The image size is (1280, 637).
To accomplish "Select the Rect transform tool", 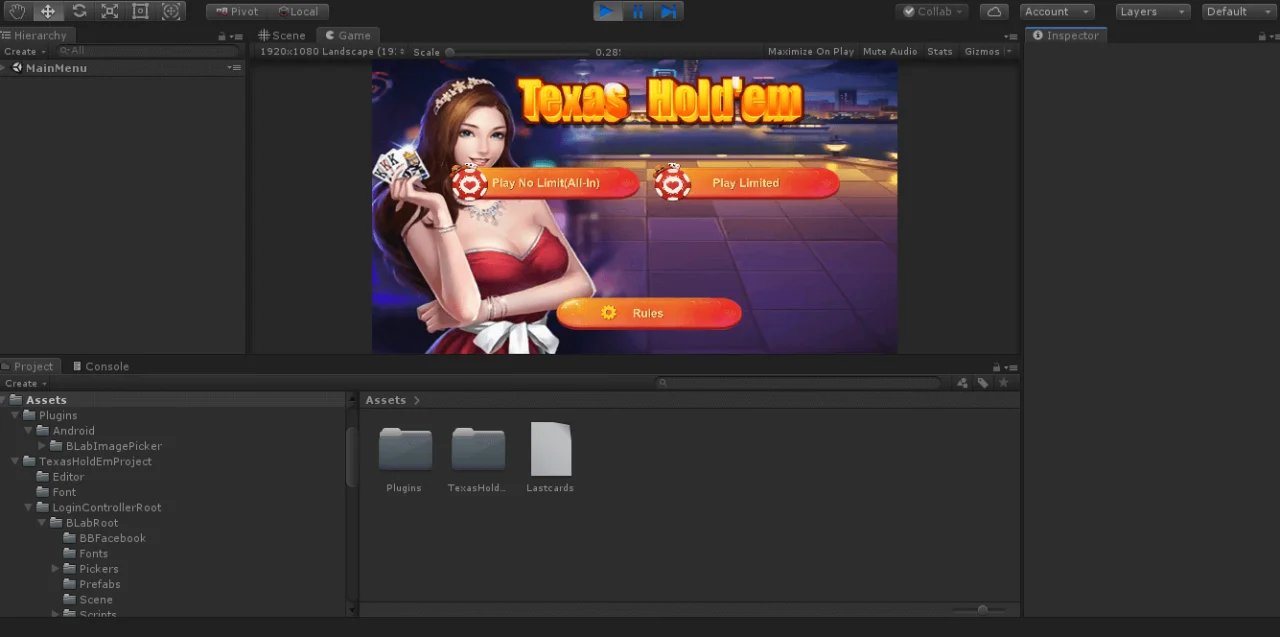I will [x=140, y=11].
